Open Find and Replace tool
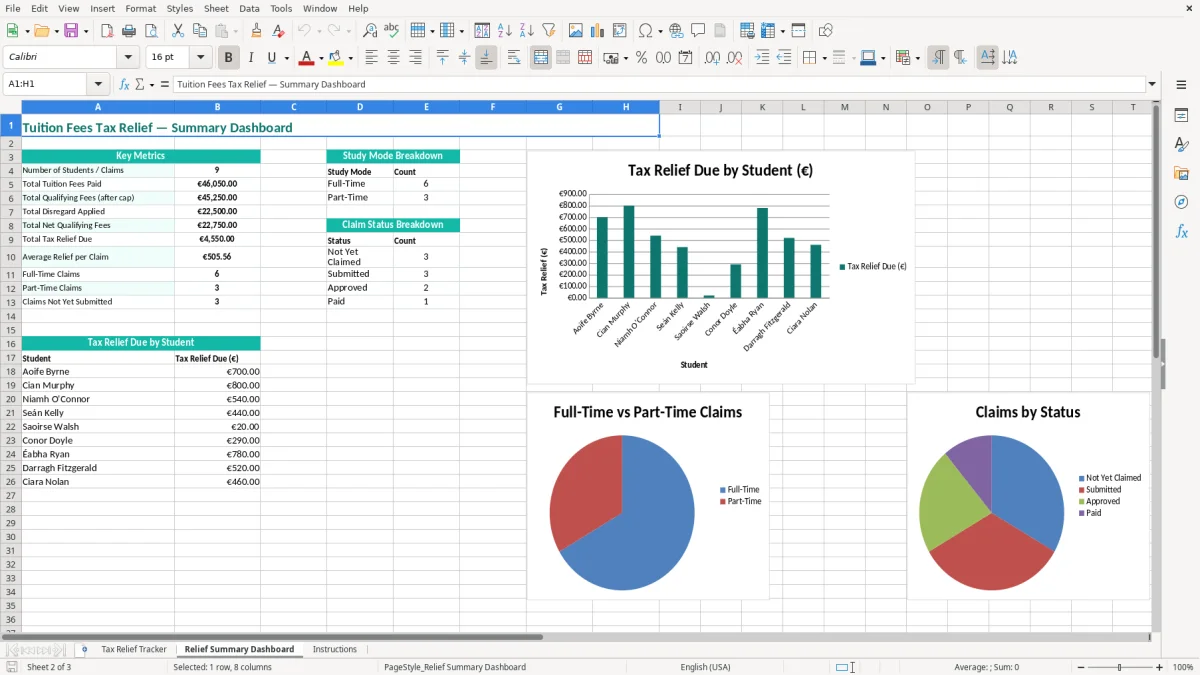 [x=370, y=31]
